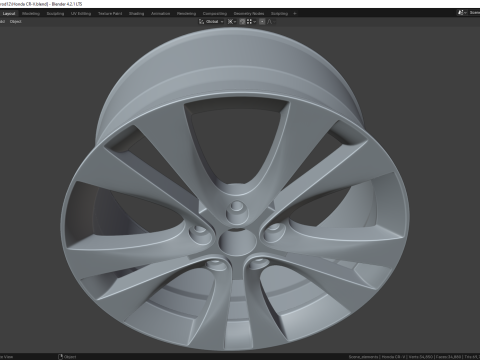The height and width of the screenshot is (360, 480).
Task: Open the snapping options dropdown
Action: click(x=251, y=22)
